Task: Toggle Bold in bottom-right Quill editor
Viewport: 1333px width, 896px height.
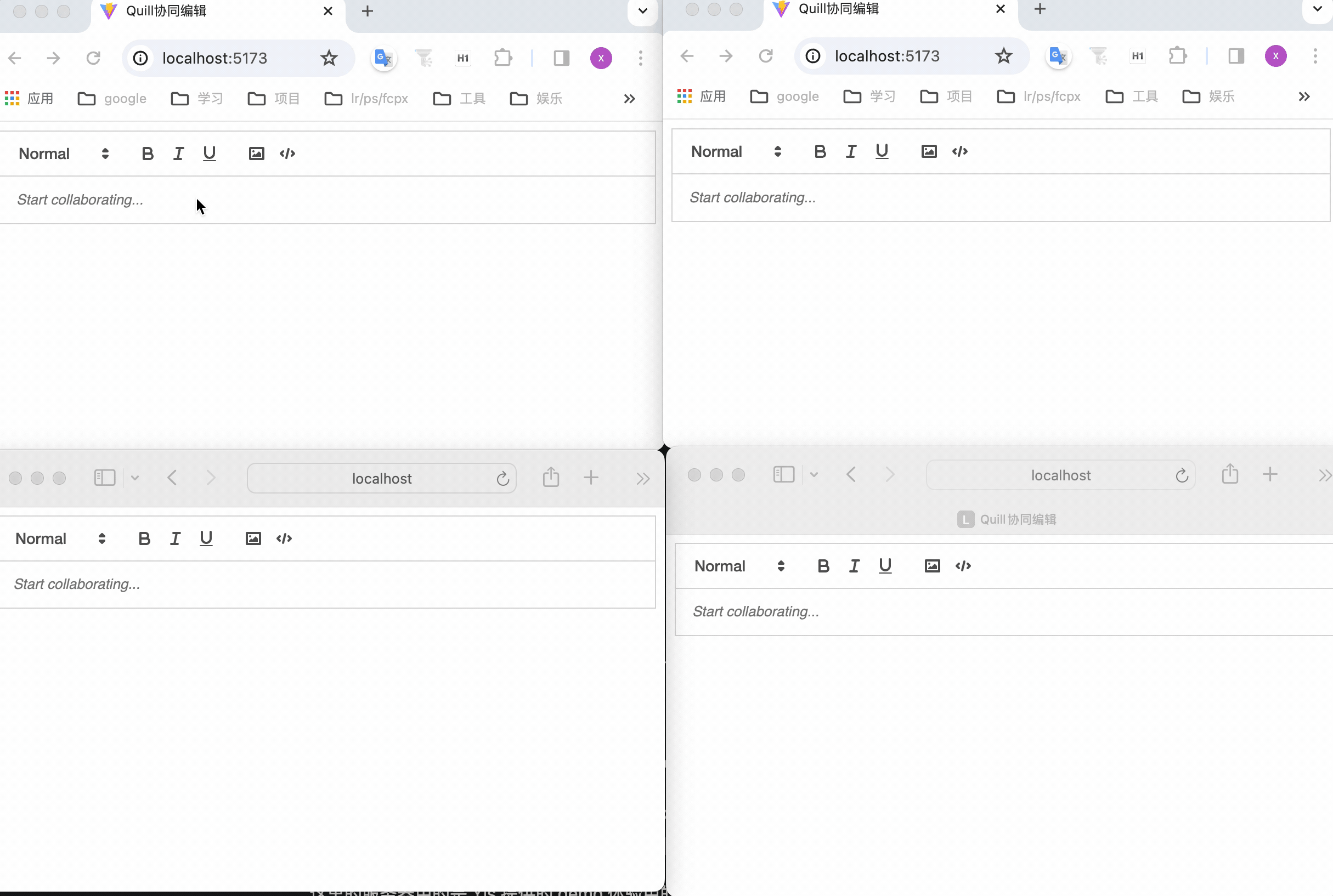Action: point(822,566)
